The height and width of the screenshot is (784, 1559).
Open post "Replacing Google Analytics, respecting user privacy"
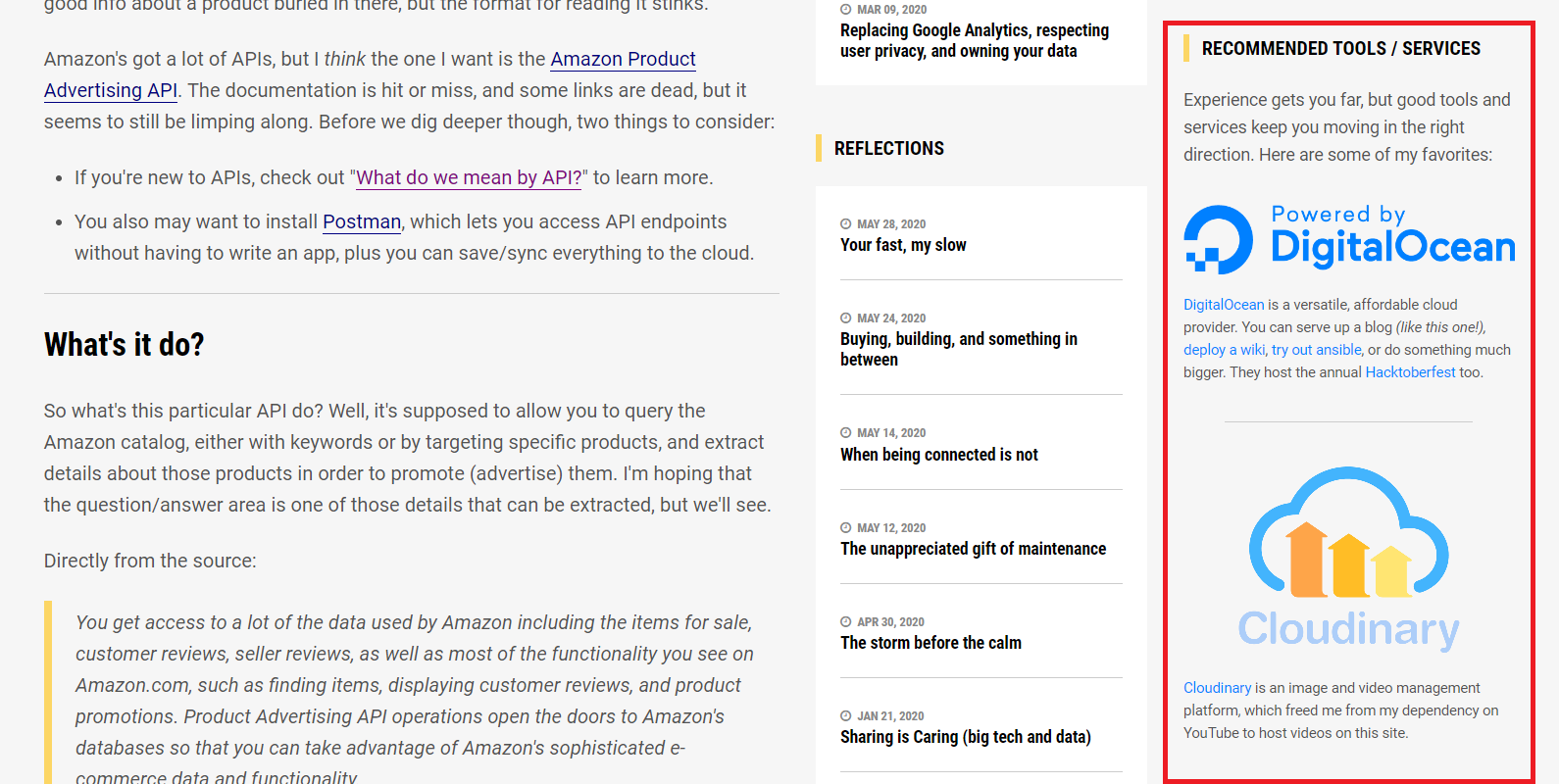click(x=975, y=40)
